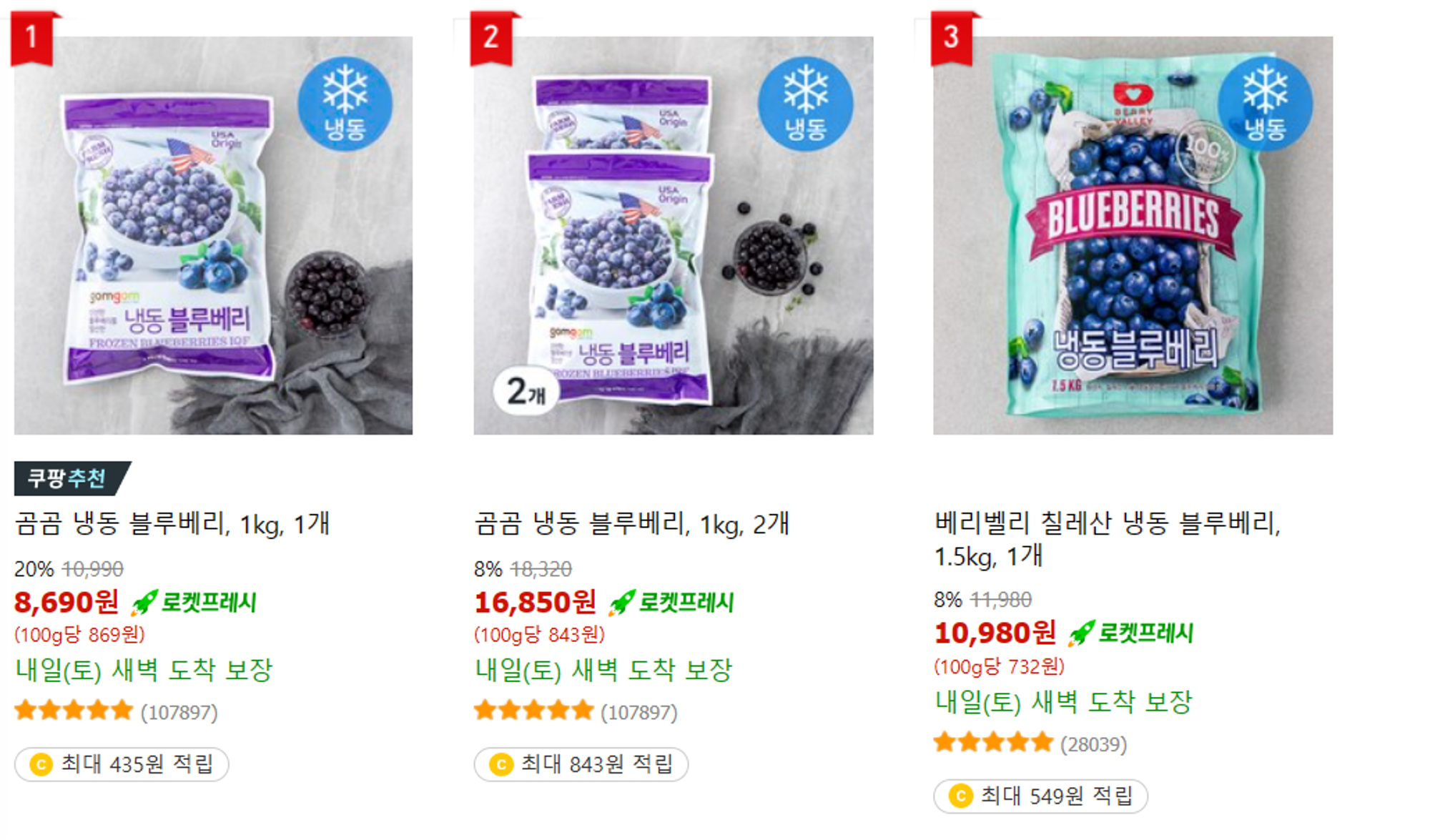Screen dimensions: 1430x840
Task: Click the rank 3 red ribbon badge
Action: pyautogui.click(x=952, y=38)
